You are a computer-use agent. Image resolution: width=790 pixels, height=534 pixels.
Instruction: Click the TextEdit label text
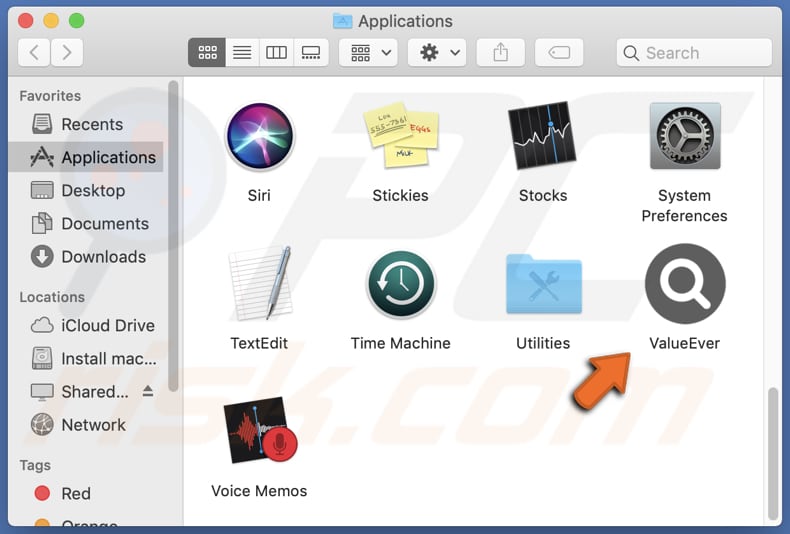pyautogui.click(x=259, y=343)
